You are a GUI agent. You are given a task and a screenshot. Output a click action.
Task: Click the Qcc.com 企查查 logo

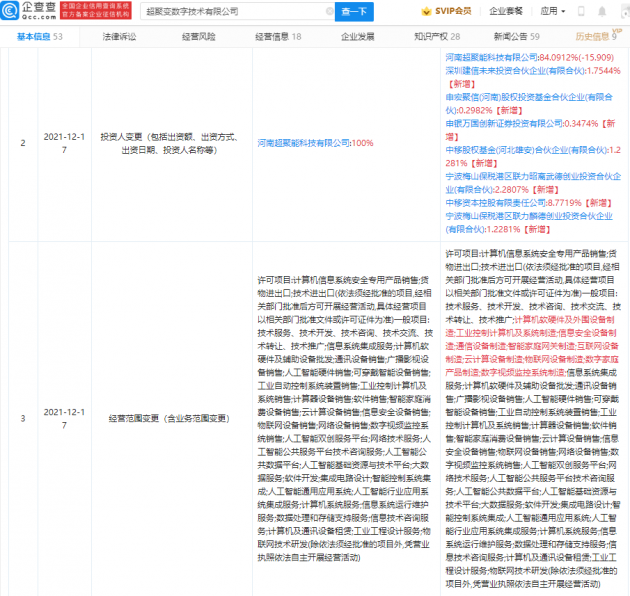point(29,11)
